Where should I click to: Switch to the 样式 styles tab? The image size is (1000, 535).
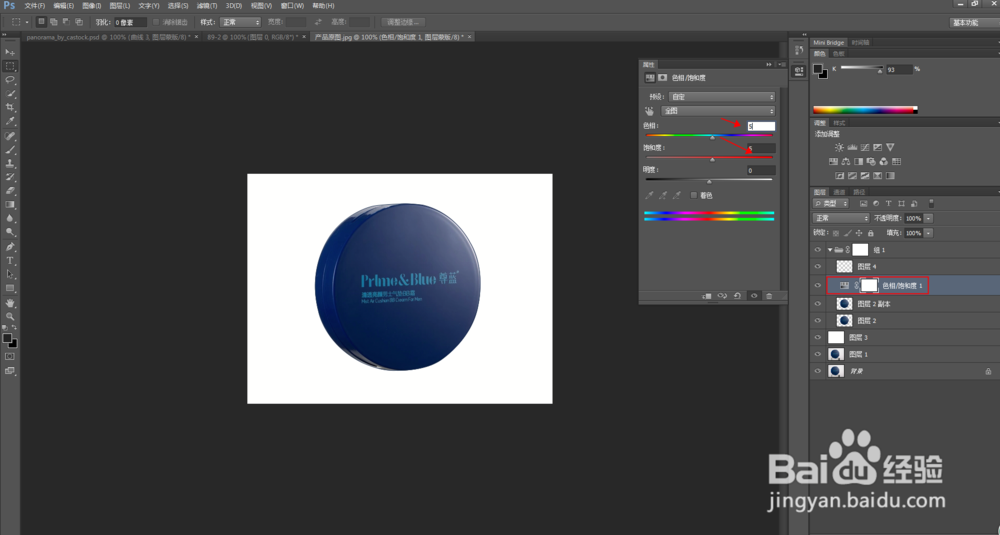coord(839,122)
